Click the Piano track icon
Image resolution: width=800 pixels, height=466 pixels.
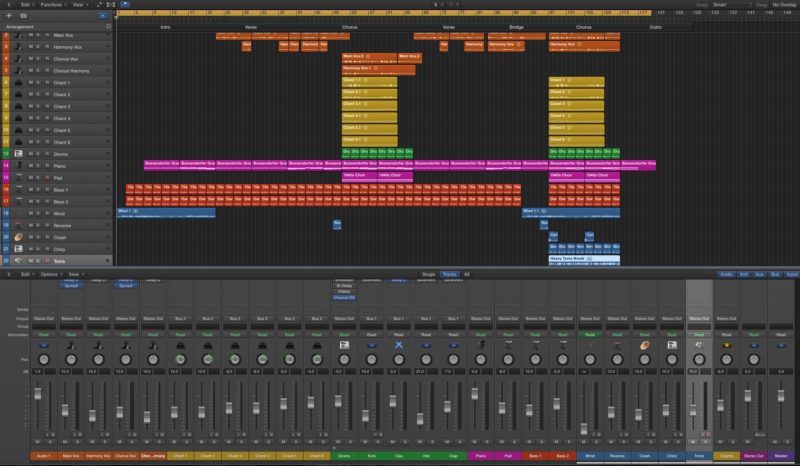tap(18, 166)
